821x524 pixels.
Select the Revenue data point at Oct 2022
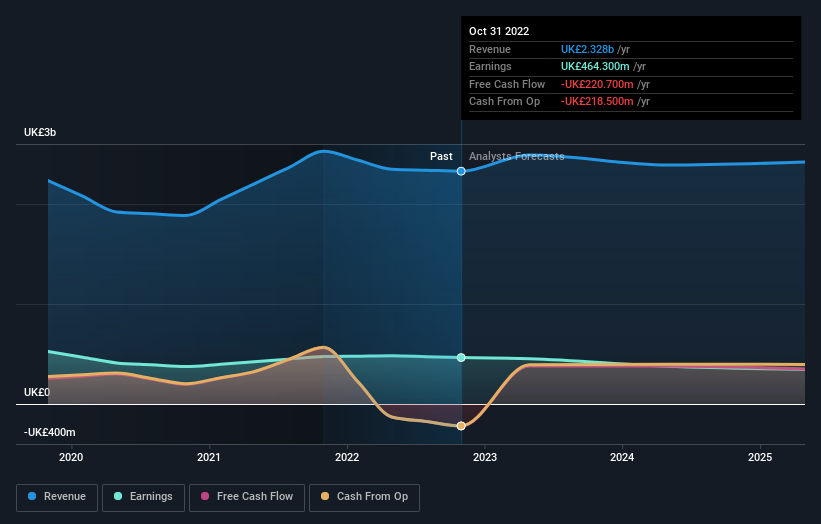coord(461,171)
